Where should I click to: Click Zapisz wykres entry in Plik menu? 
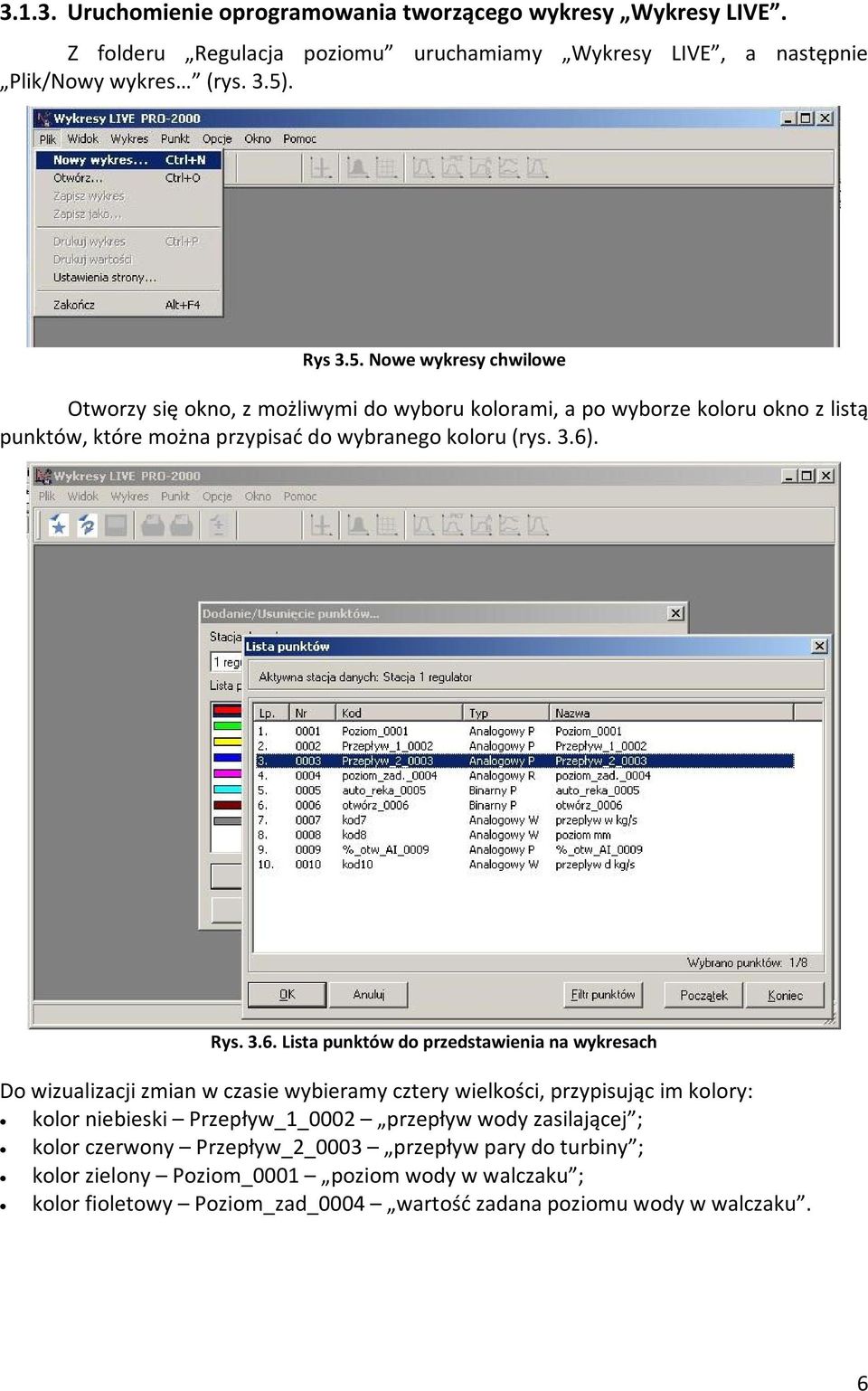click(129, 196)
